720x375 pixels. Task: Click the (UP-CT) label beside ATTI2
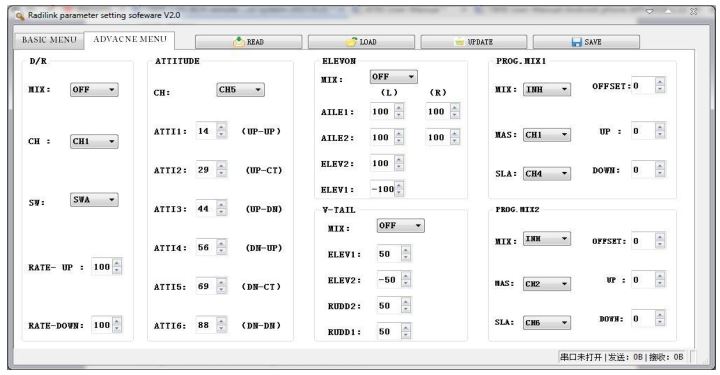coord(264,170)
